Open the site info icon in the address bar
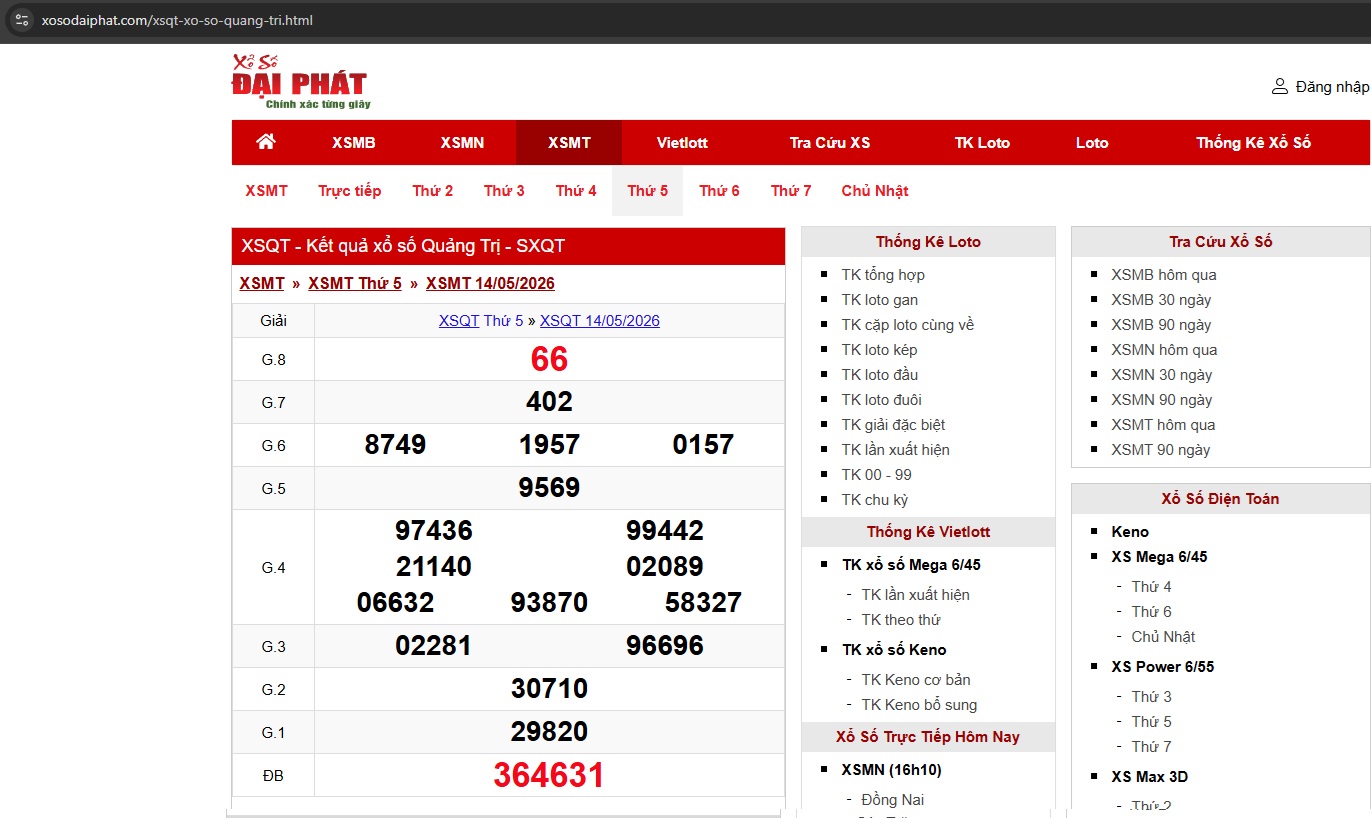The image size is (1371, 818). (22, 20)
